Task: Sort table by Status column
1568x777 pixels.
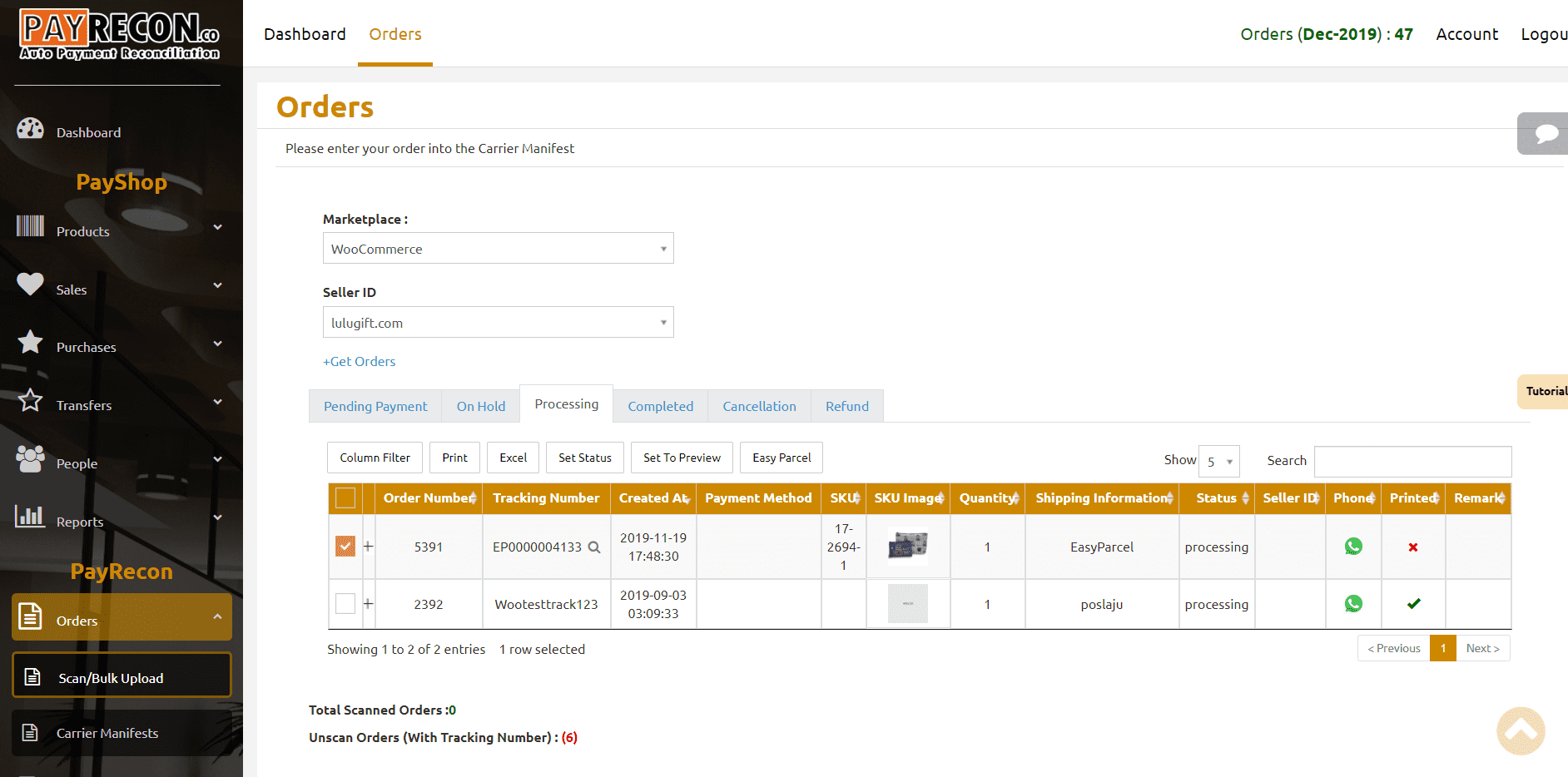Action: point(1217,498)
